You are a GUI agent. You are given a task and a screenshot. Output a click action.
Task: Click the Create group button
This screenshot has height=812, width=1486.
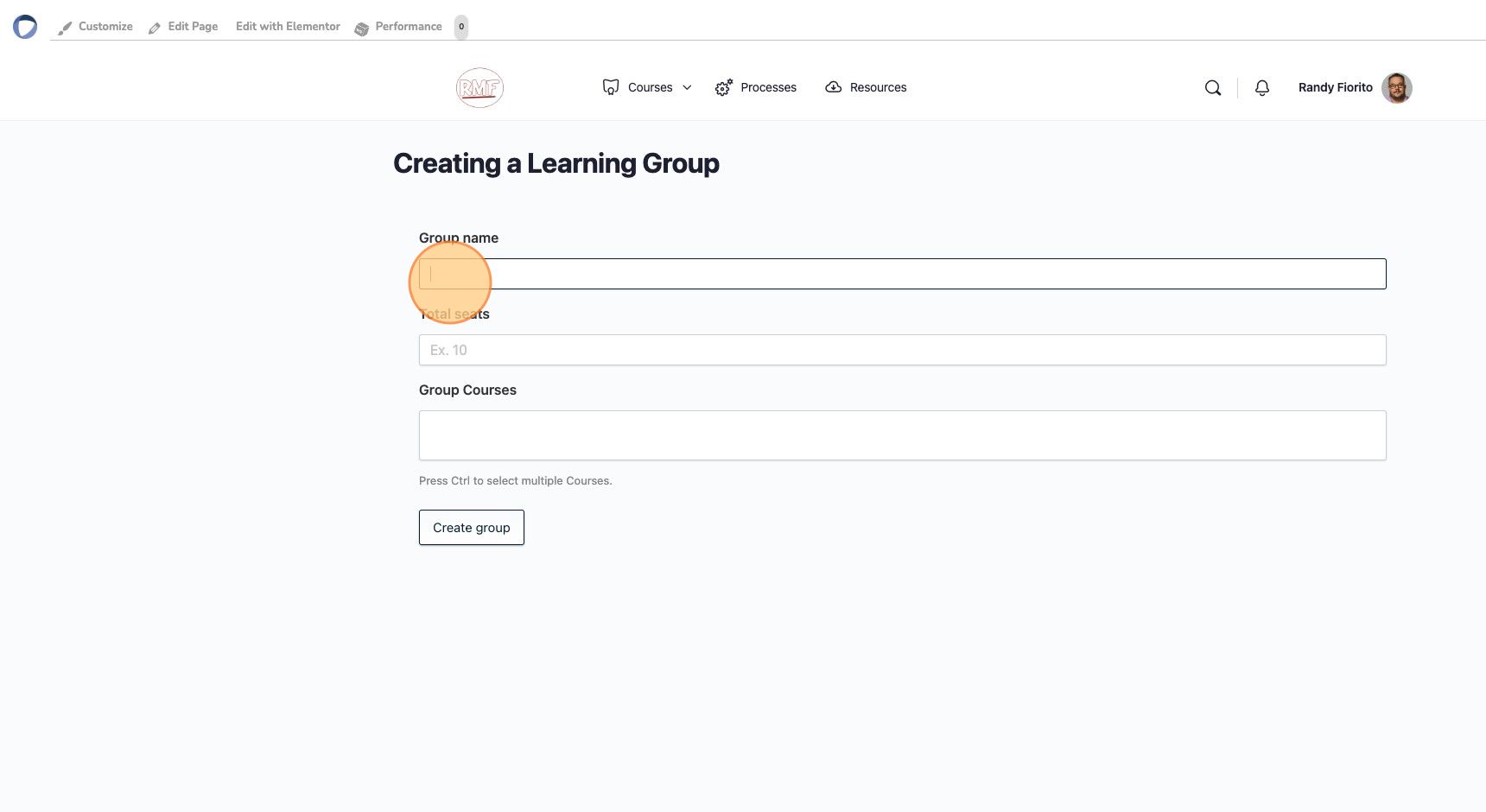(x=472, y=528)
